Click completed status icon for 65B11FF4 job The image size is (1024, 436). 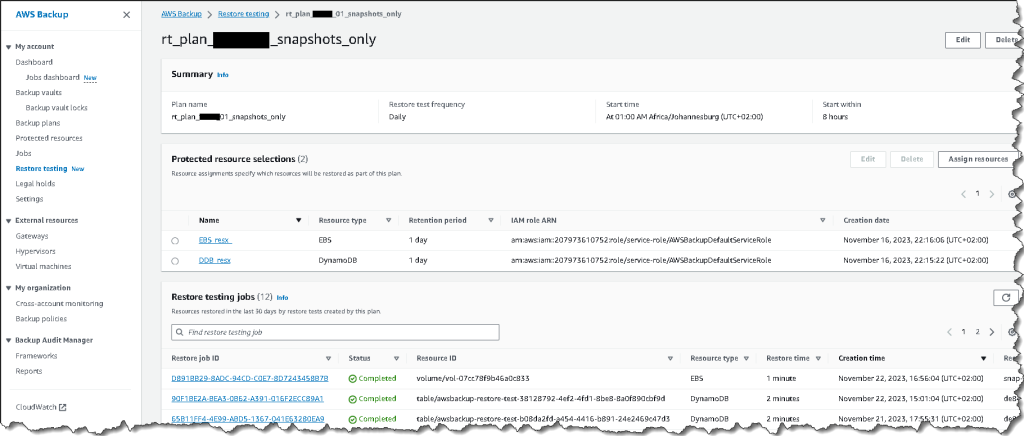(x=353, y=418)
